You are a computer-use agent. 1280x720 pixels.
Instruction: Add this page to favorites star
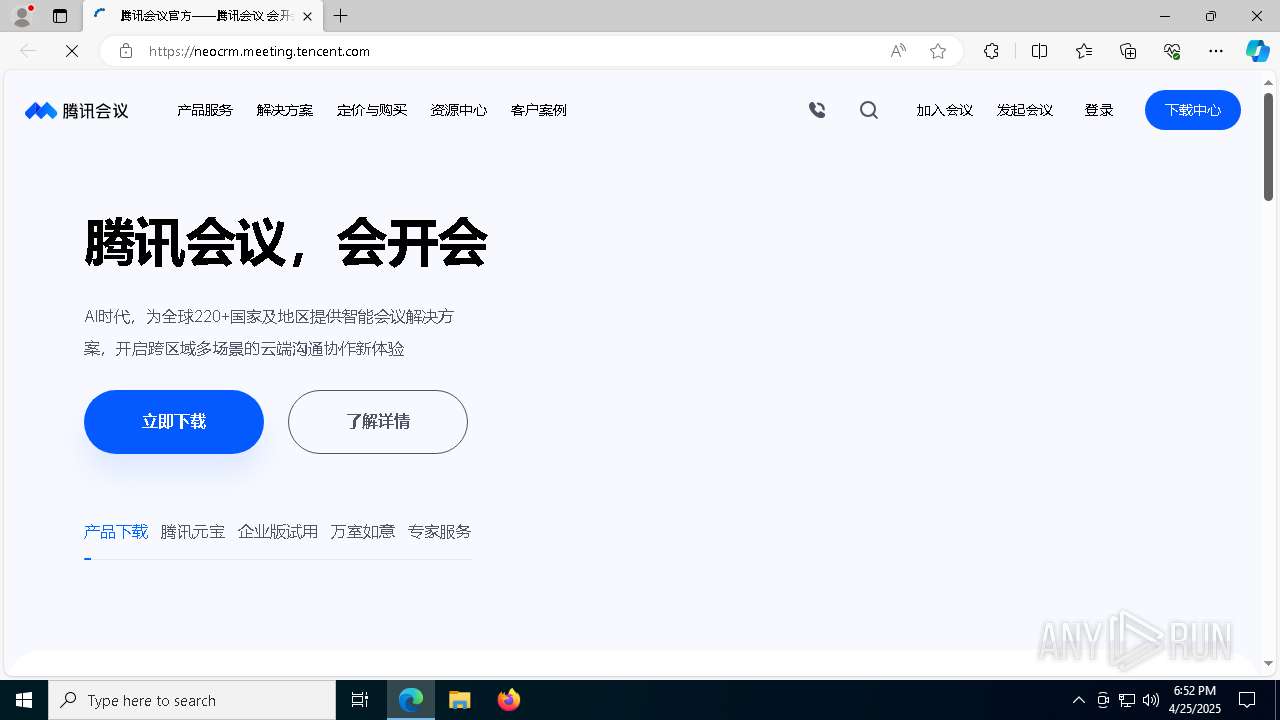(938, 51)
